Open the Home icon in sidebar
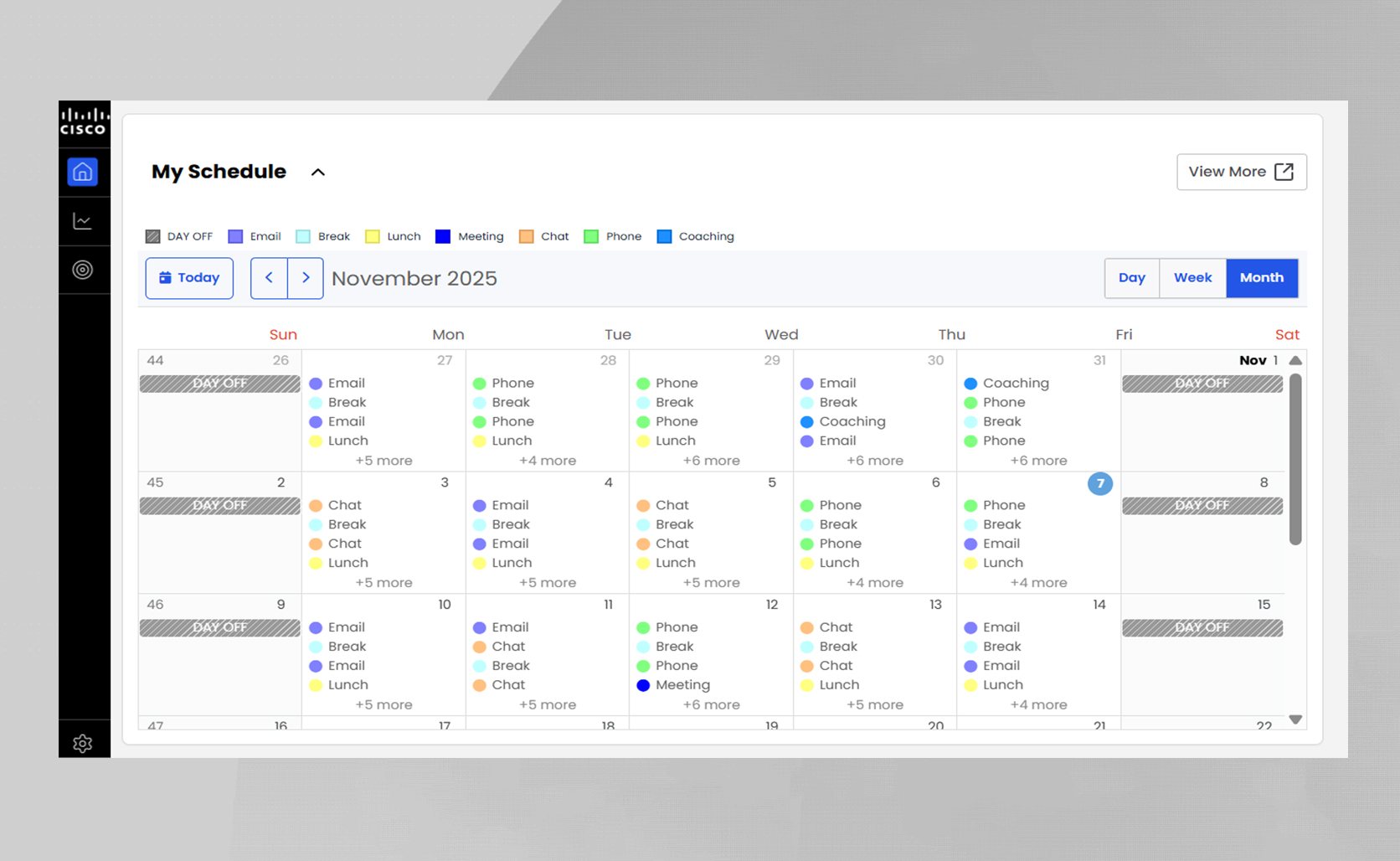The image size is (1400, 861). coord(83,173)
